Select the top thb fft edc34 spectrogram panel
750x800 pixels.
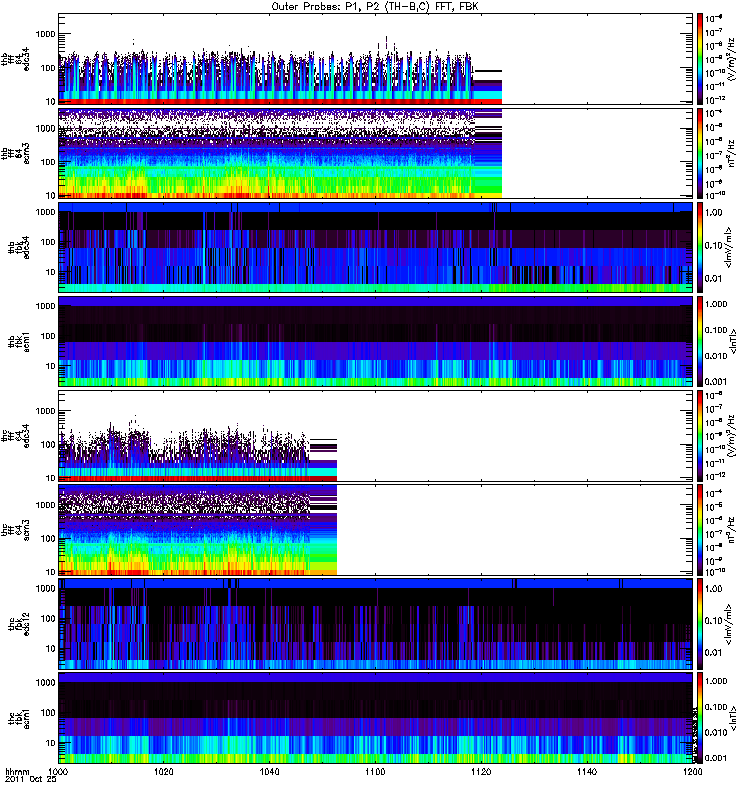click(x=375, y=59)
